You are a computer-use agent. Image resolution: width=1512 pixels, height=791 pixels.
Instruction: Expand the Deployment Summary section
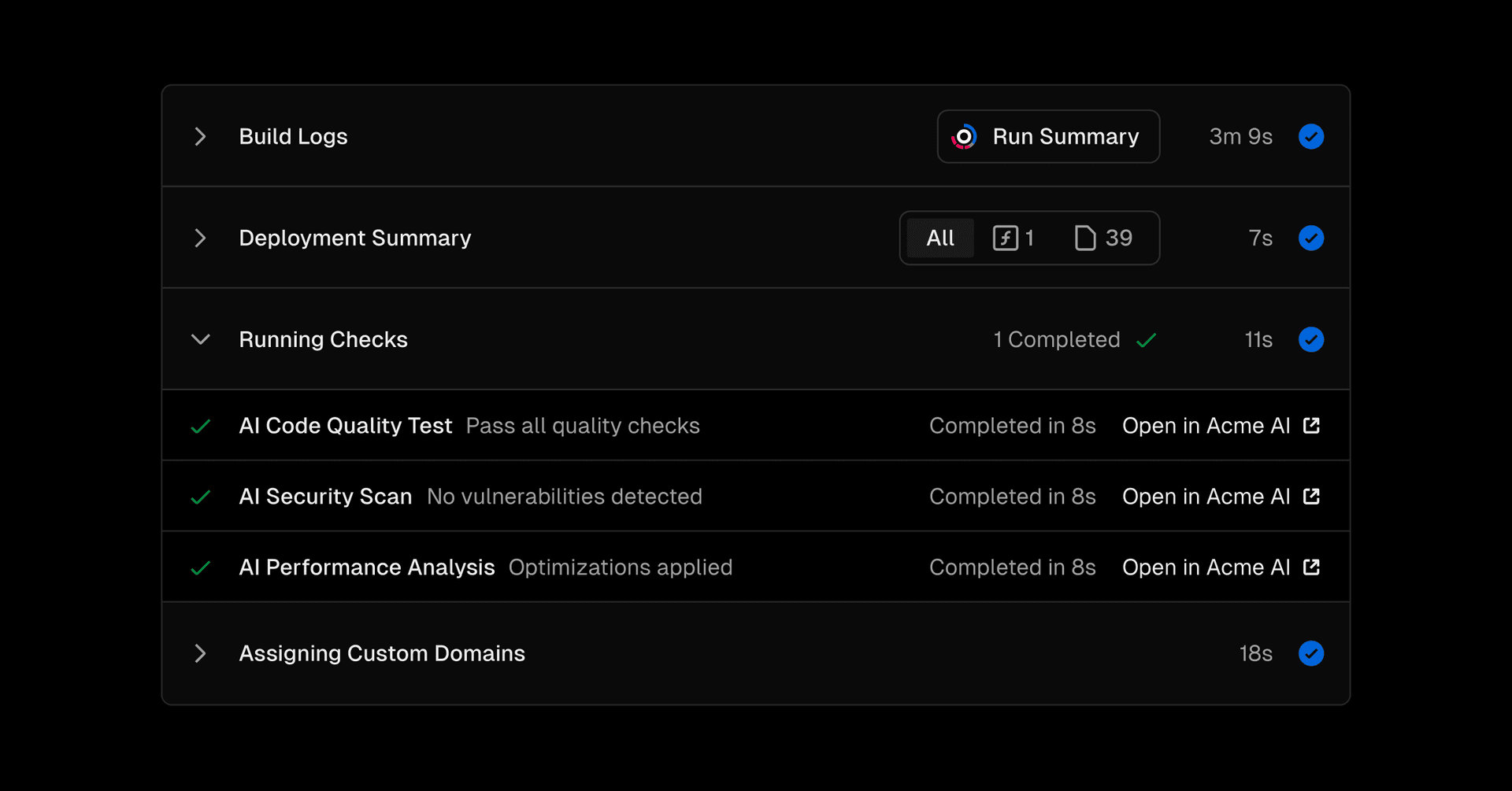tap(201, 238)
